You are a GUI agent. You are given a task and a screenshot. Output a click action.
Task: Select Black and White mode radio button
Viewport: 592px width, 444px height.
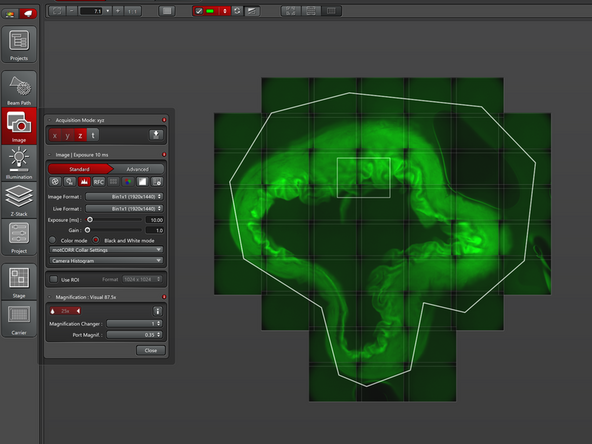(96, 240)
